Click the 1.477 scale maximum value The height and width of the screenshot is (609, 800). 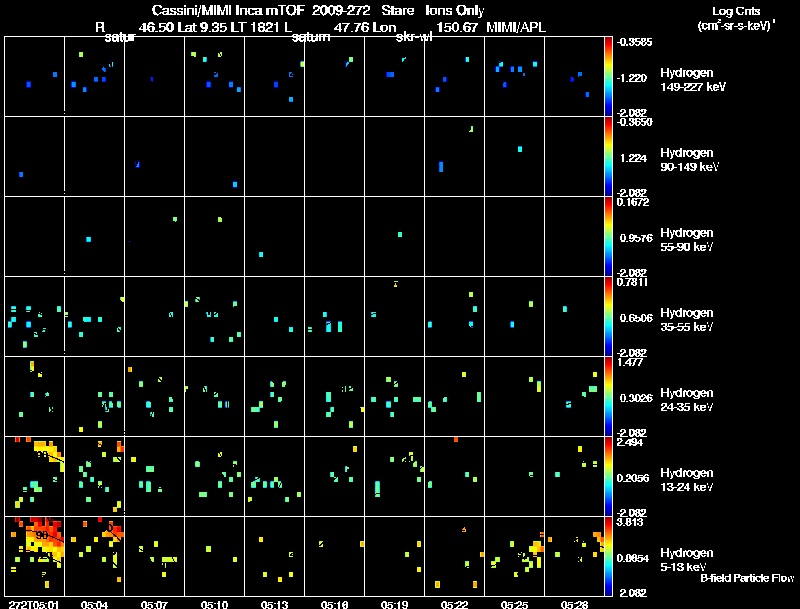(630, 362)
